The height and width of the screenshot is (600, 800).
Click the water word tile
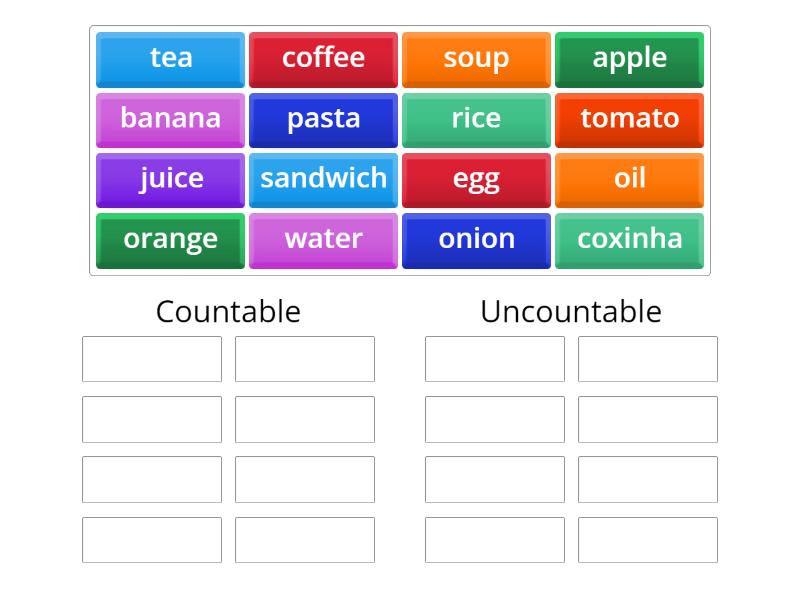pos(323,239)
